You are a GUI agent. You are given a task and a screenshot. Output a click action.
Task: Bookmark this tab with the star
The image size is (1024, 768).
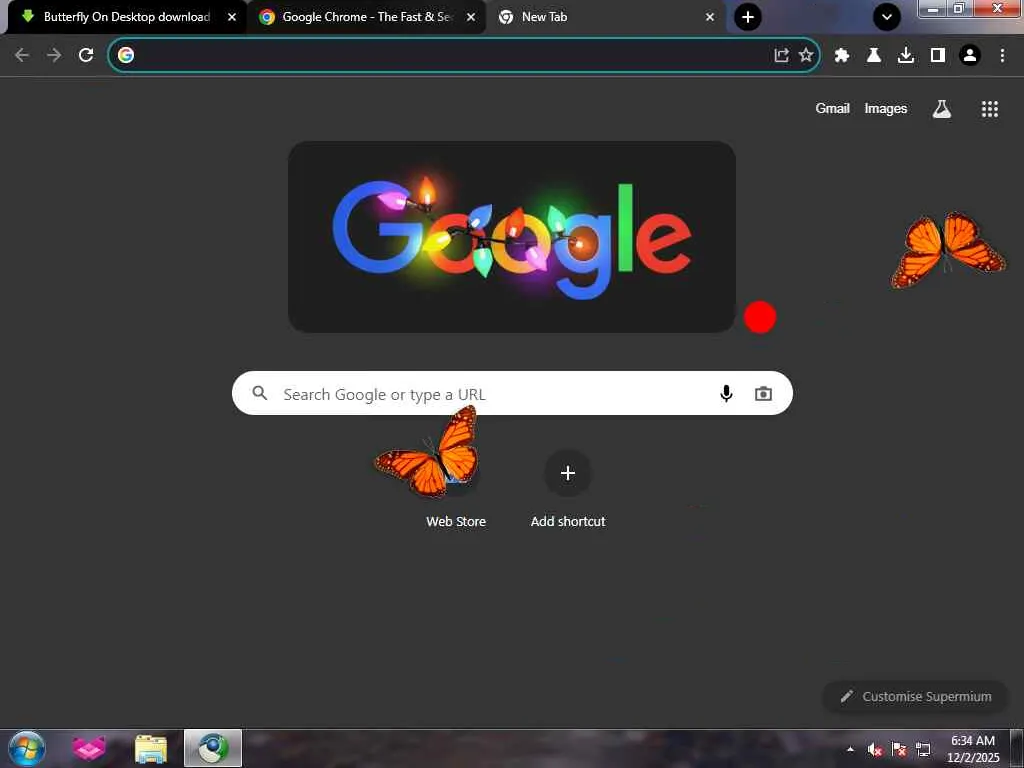pyautogui.click(x=807, y=55)
